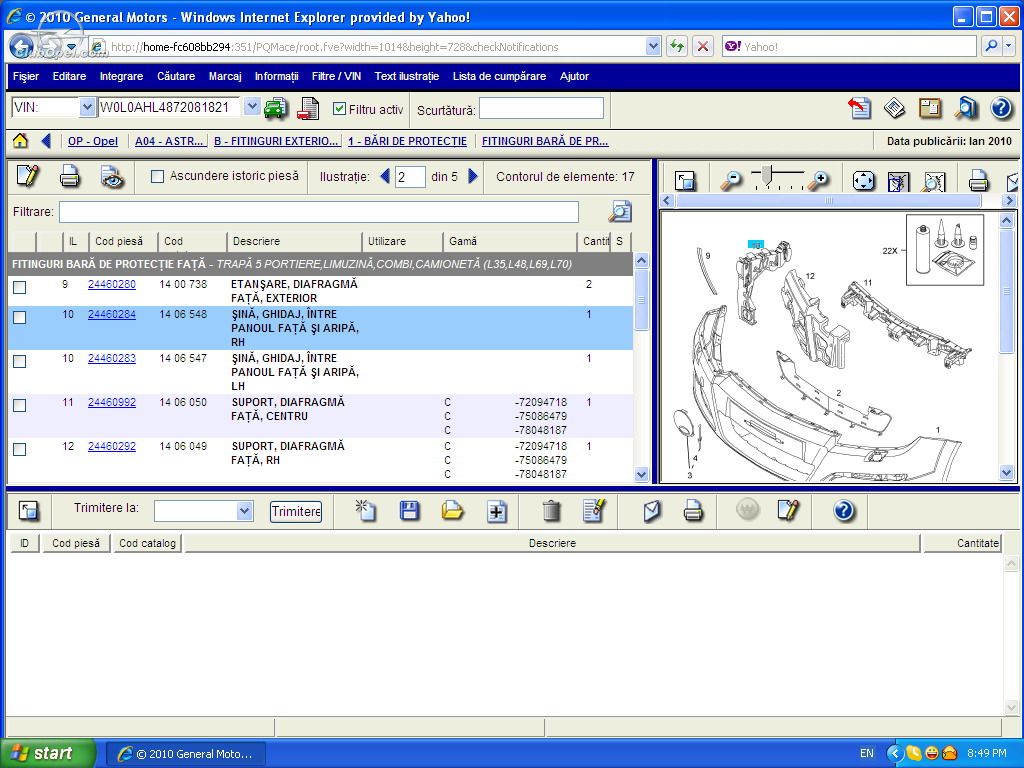The height and width of the screenshot is (768, 1024).
Task: Open the Windows start button
Action: (x=48, y=753)
